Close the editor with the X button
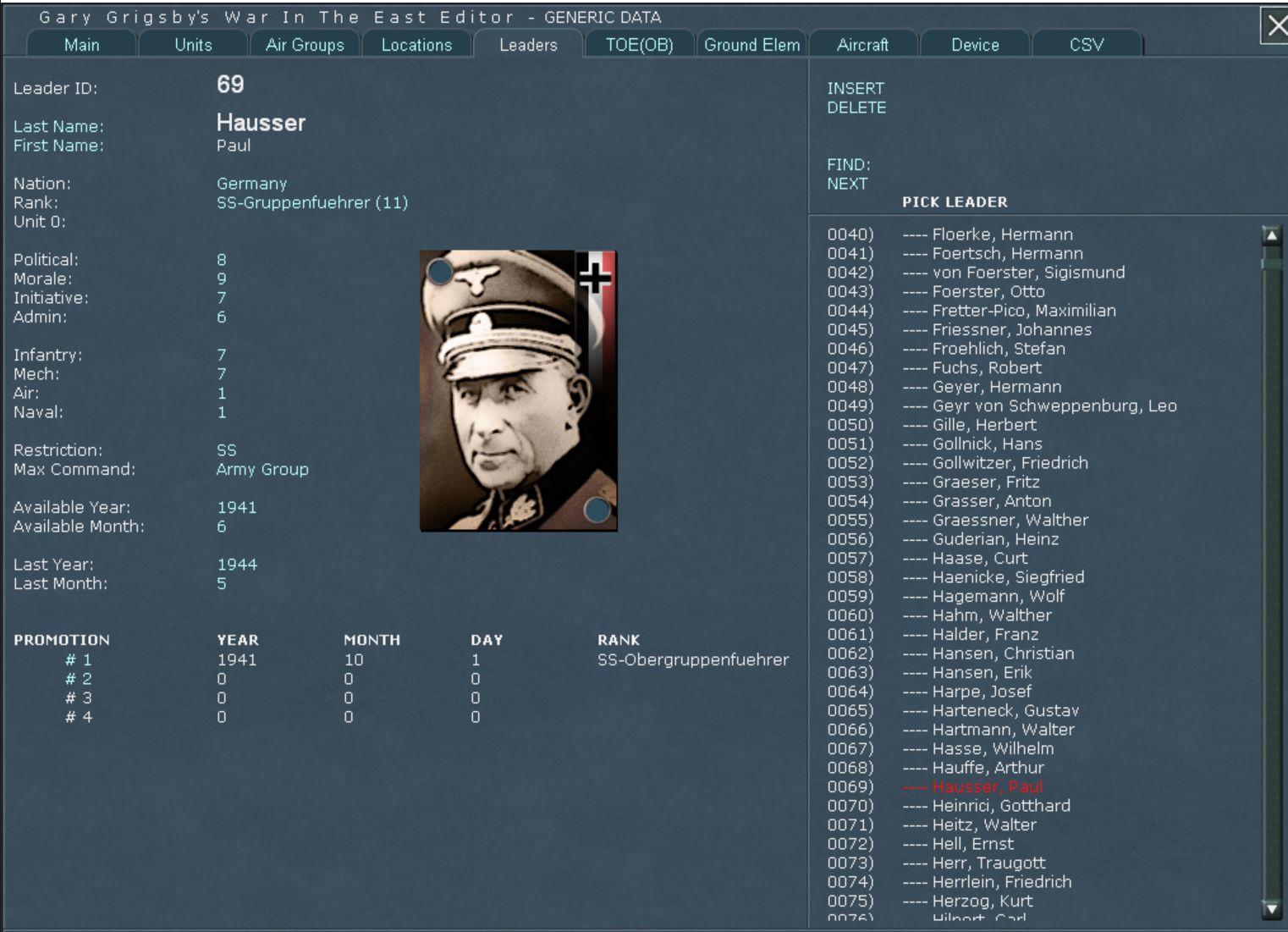This screenshot has width=1288, height=932. click(x=1274, y=25)
